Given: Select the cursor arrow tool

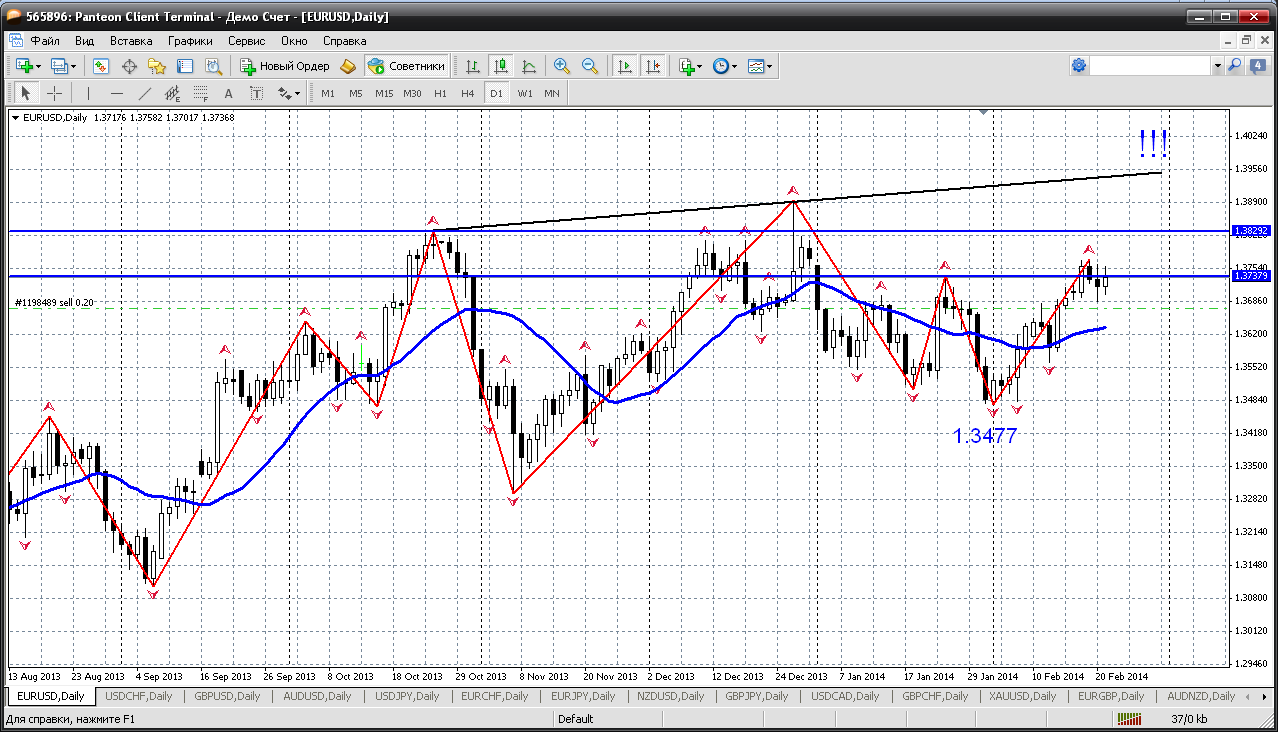Looking at the screenshot, I should coord(26,93).
